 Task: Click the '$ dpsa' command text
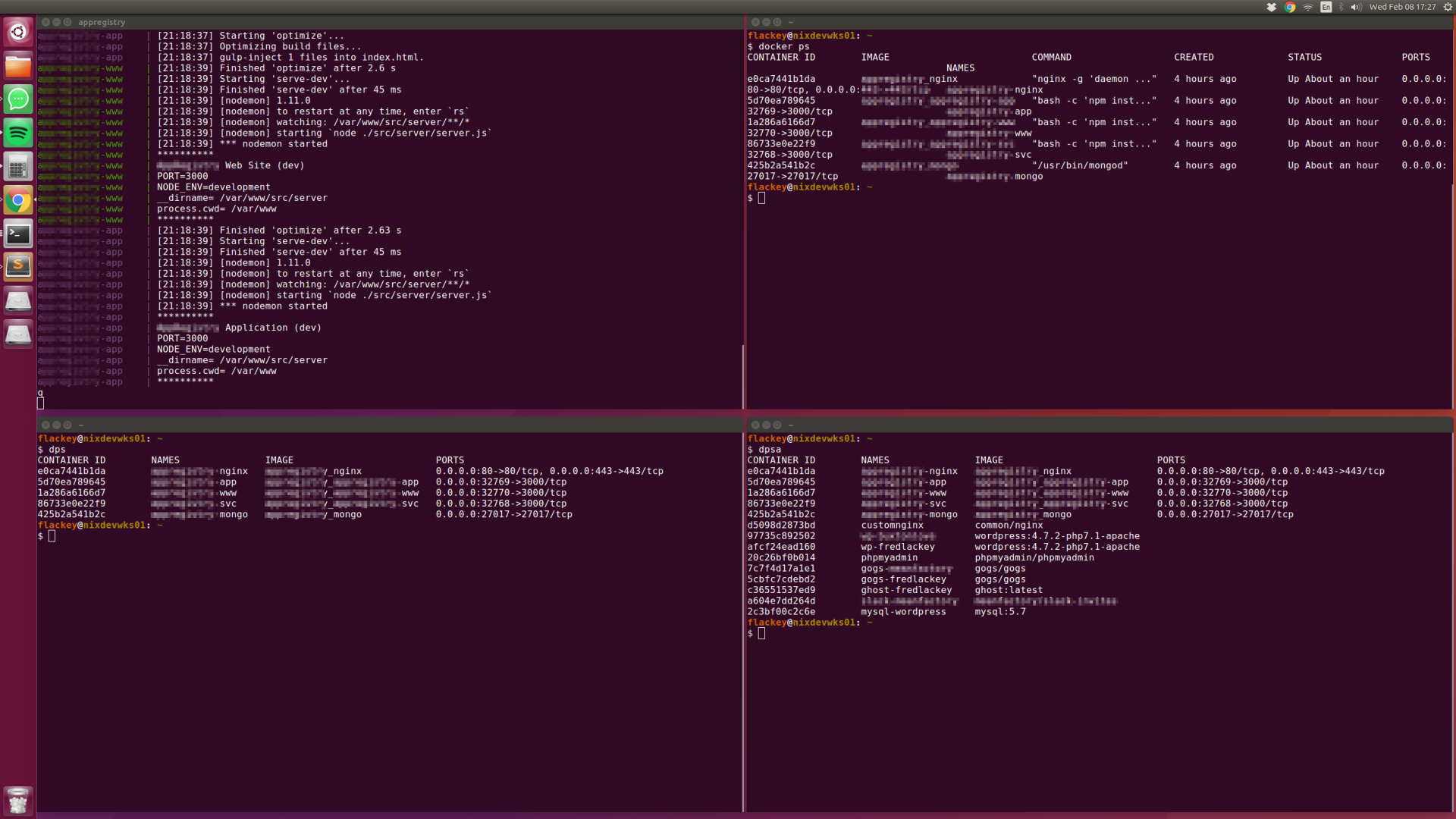764,449
